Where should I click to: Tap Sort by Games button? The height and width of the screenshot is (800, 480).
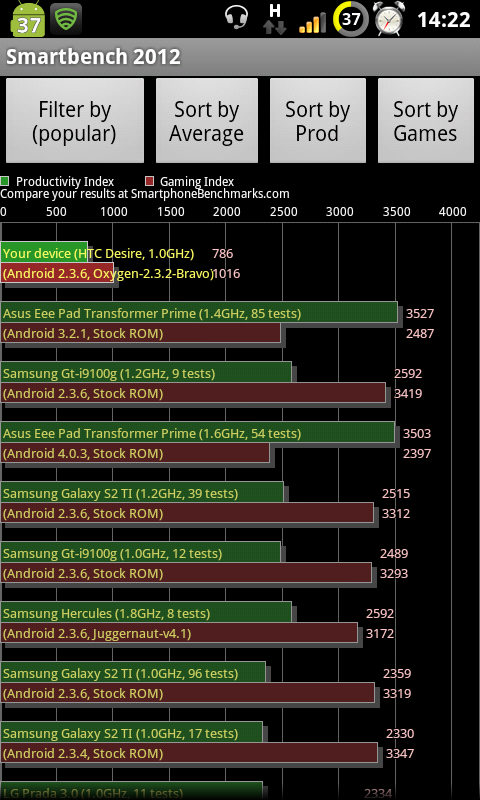(425, 121)
